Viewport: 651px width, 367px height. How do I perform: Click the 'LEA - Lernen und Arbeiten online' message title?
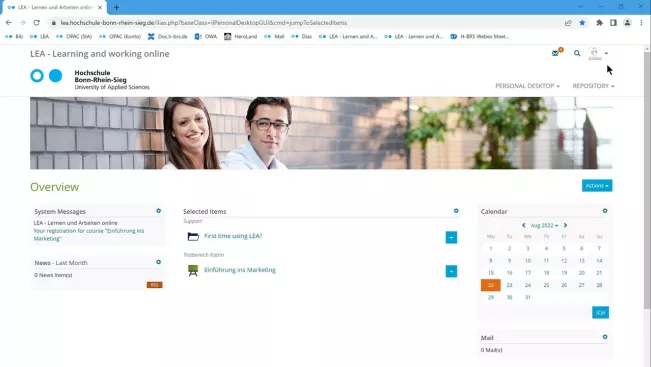click(76, 223)
